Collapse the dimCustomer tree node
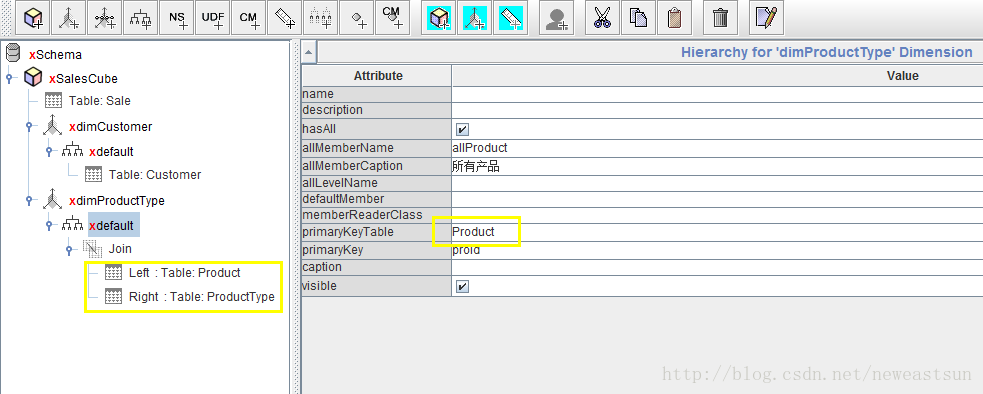This screenshot has width=983, height=394. [x=29, y=127]
